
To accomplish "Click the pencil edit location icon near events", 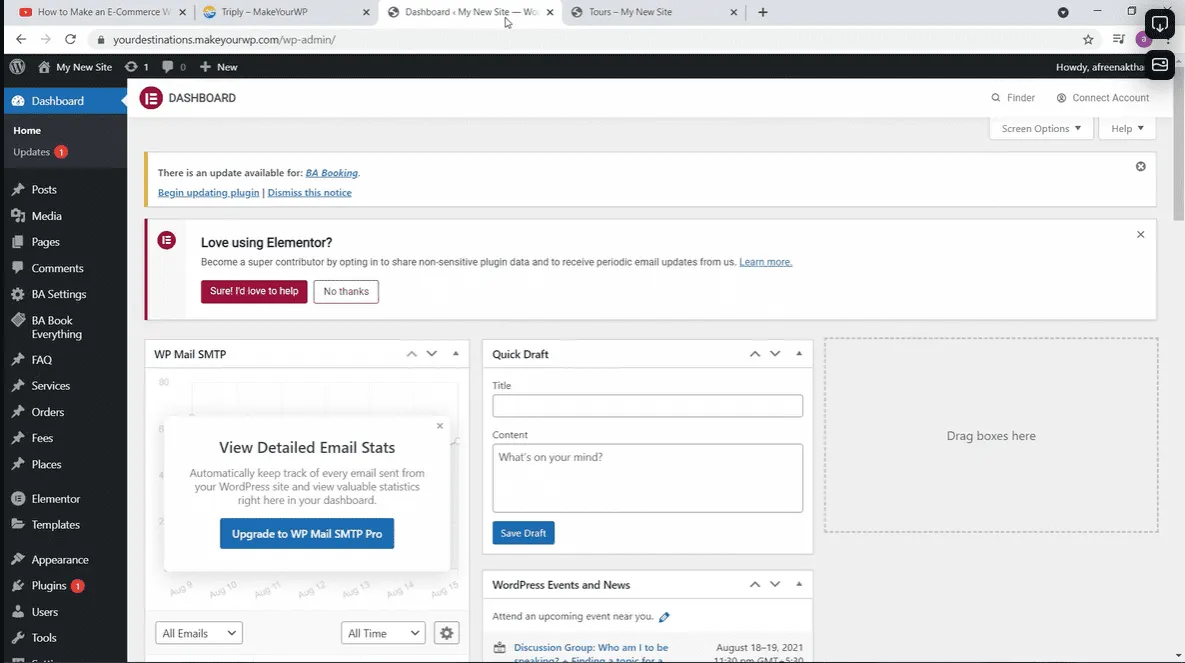I will [664, 617].
